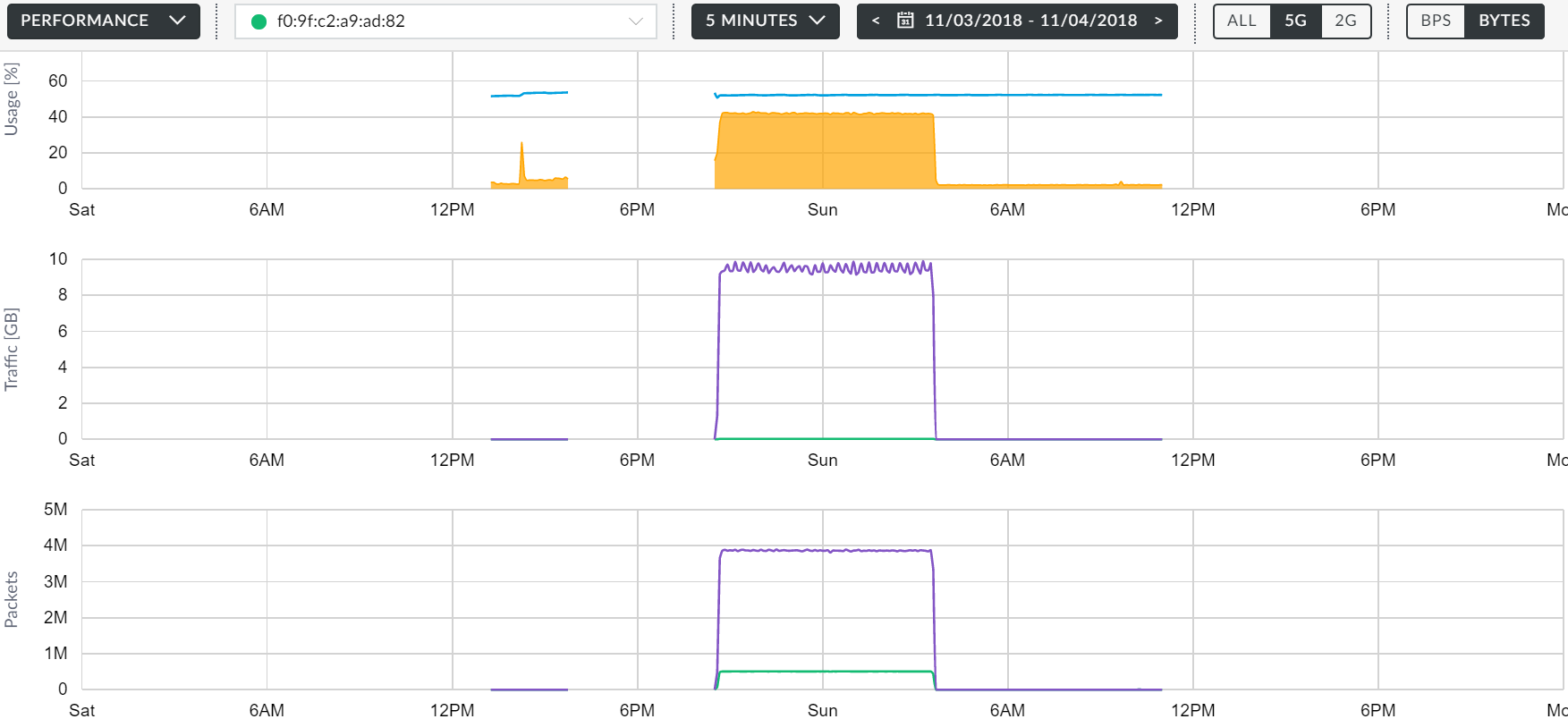Click the date range 11/03/2018 - 11/04/2018
Viewport: 1568px width, 719px height.
[1031, 21]
